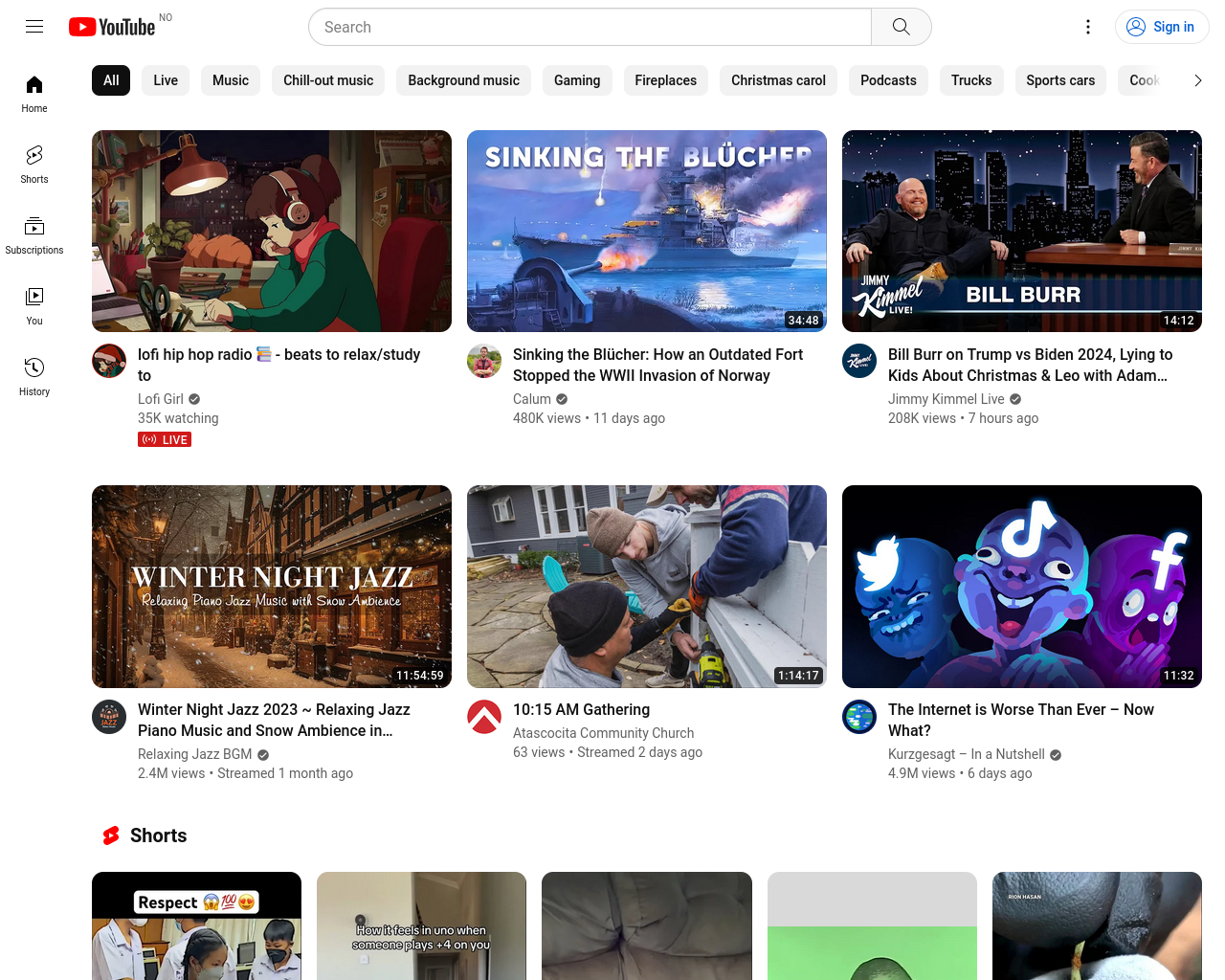Click the Lofi Girl channel avatar
Screen dimensions: 1225x980
tap(109, 361)
